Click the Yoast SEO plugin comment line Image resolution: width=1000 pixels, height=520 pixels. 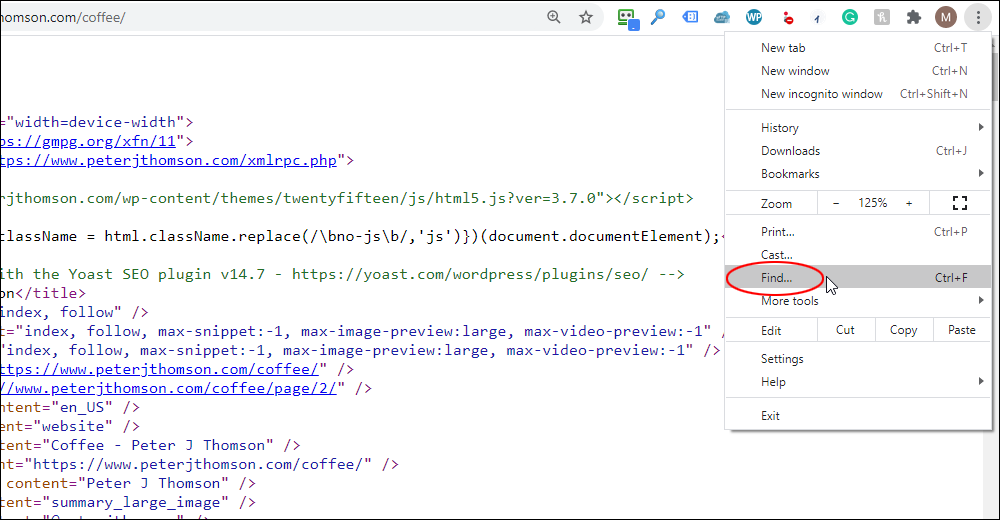coord(342,274)
